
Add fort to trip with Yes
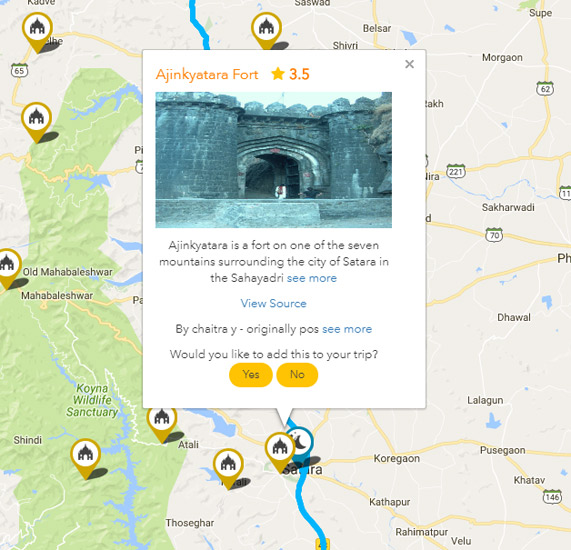pyautogui.click(x=251, y=374)
